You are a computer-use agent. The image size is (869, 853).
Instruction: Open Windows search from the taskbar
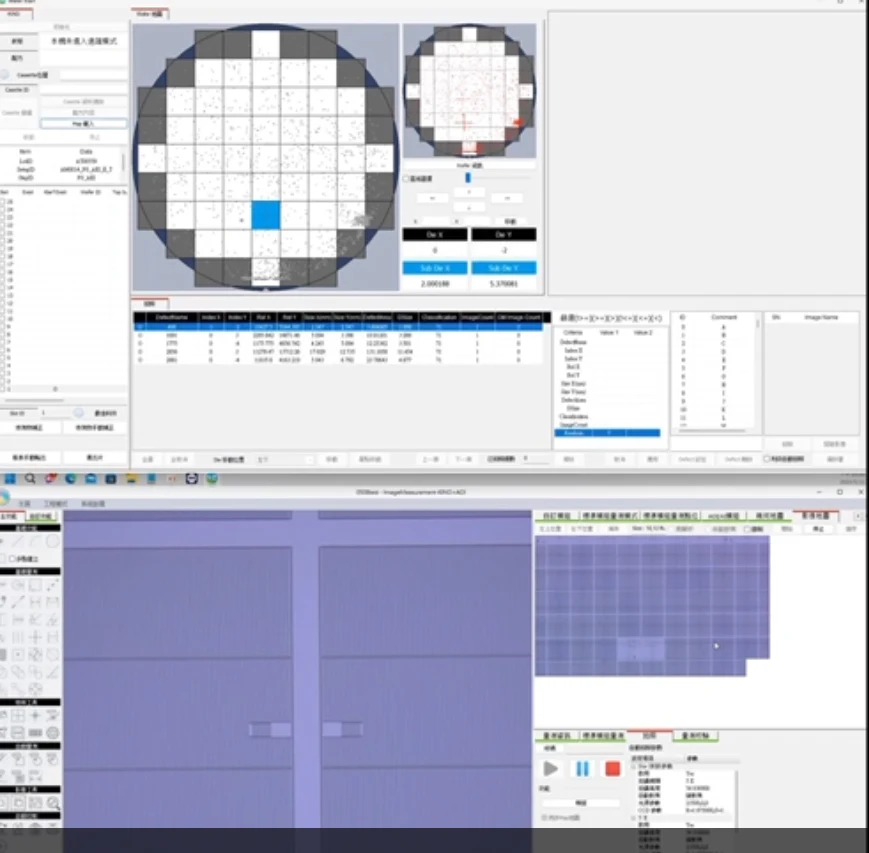30,479
